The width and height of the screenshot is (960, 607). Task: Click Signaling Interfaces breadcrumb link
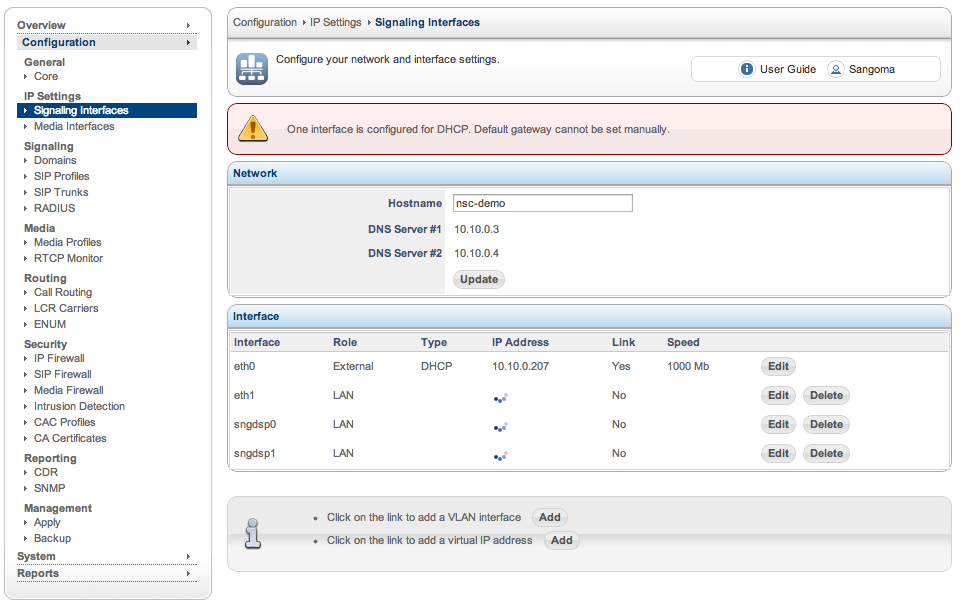pos(427,22)
